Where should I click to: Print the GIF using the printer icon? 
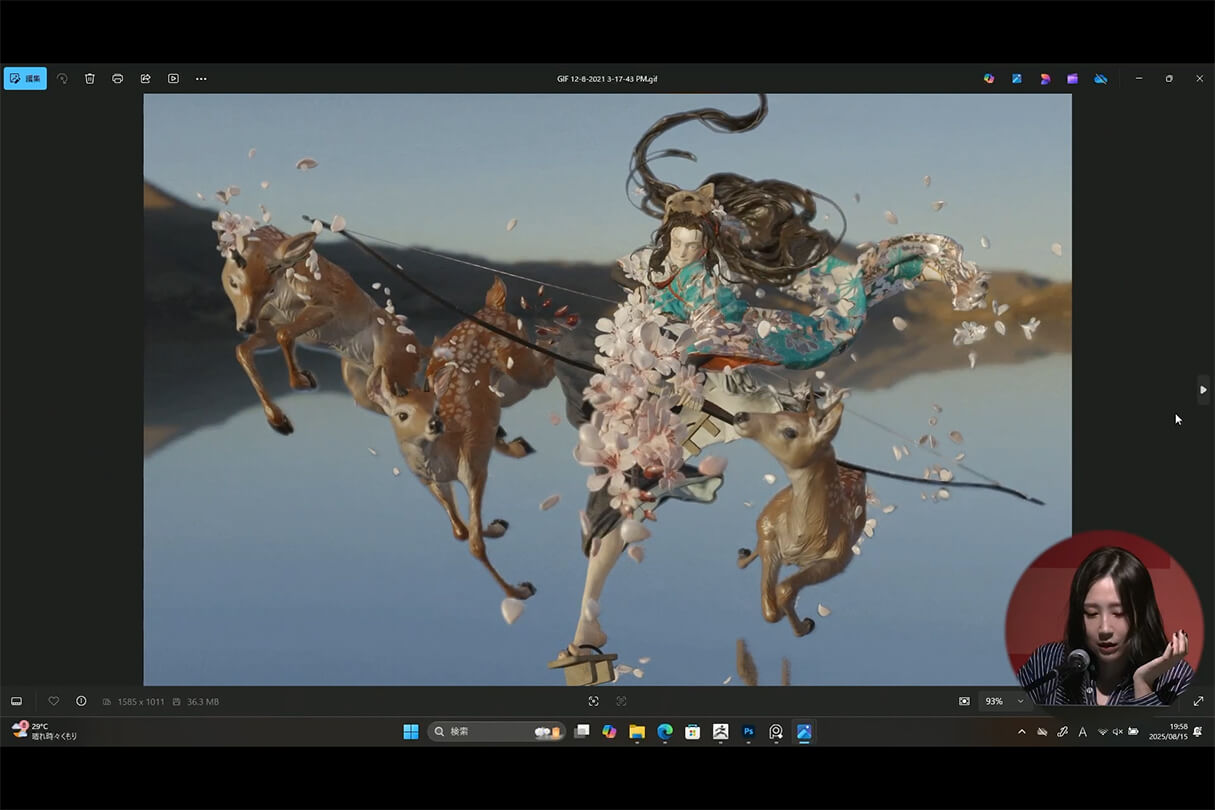click(x=117, y=78)
